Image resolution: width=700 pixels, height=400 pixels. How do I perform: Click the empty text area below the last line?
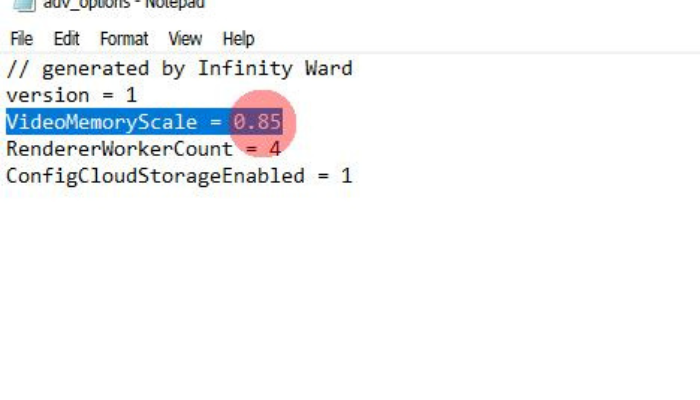coord(350,290)
